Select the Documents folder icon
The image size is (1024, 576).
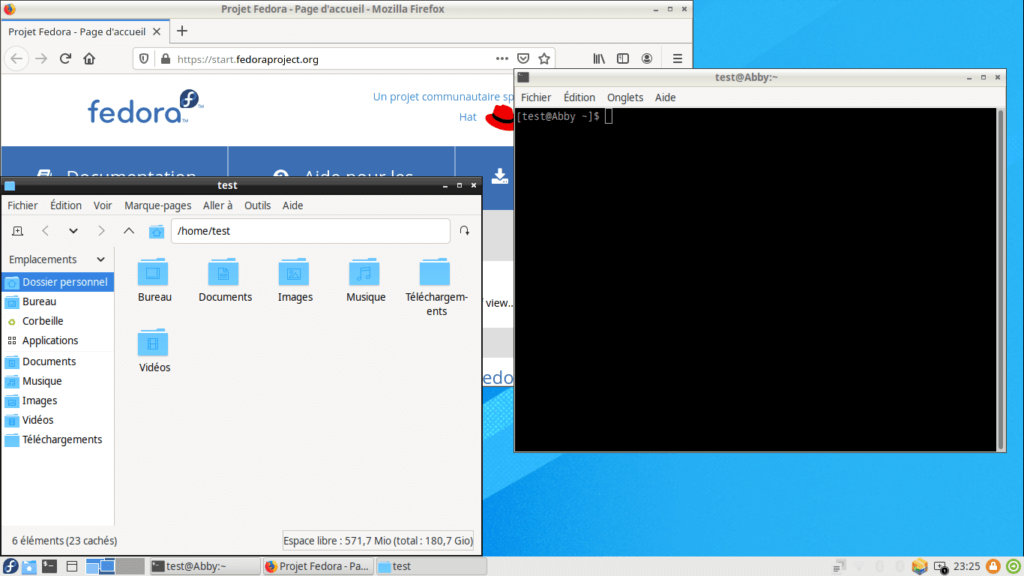click(x=223, y=272)
